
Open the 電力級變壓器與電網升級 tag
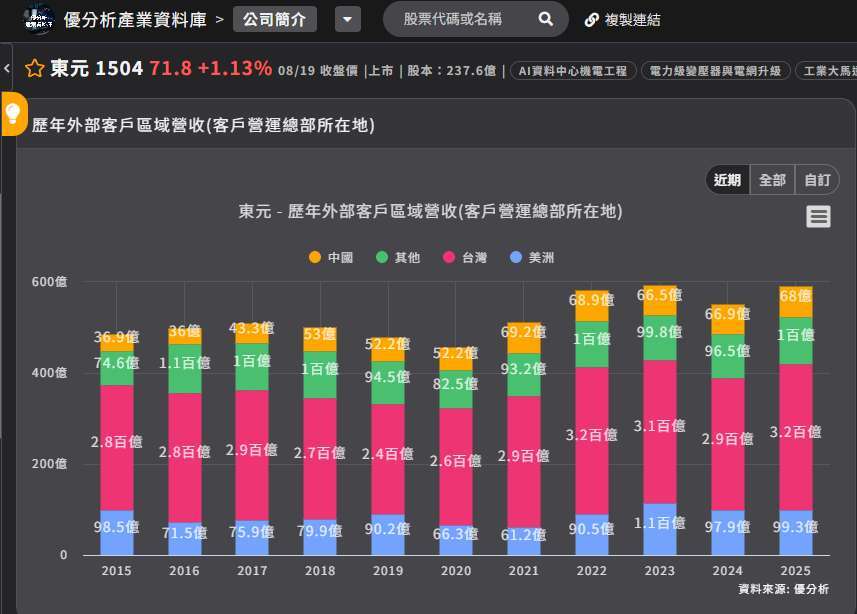tap(715, 71)
